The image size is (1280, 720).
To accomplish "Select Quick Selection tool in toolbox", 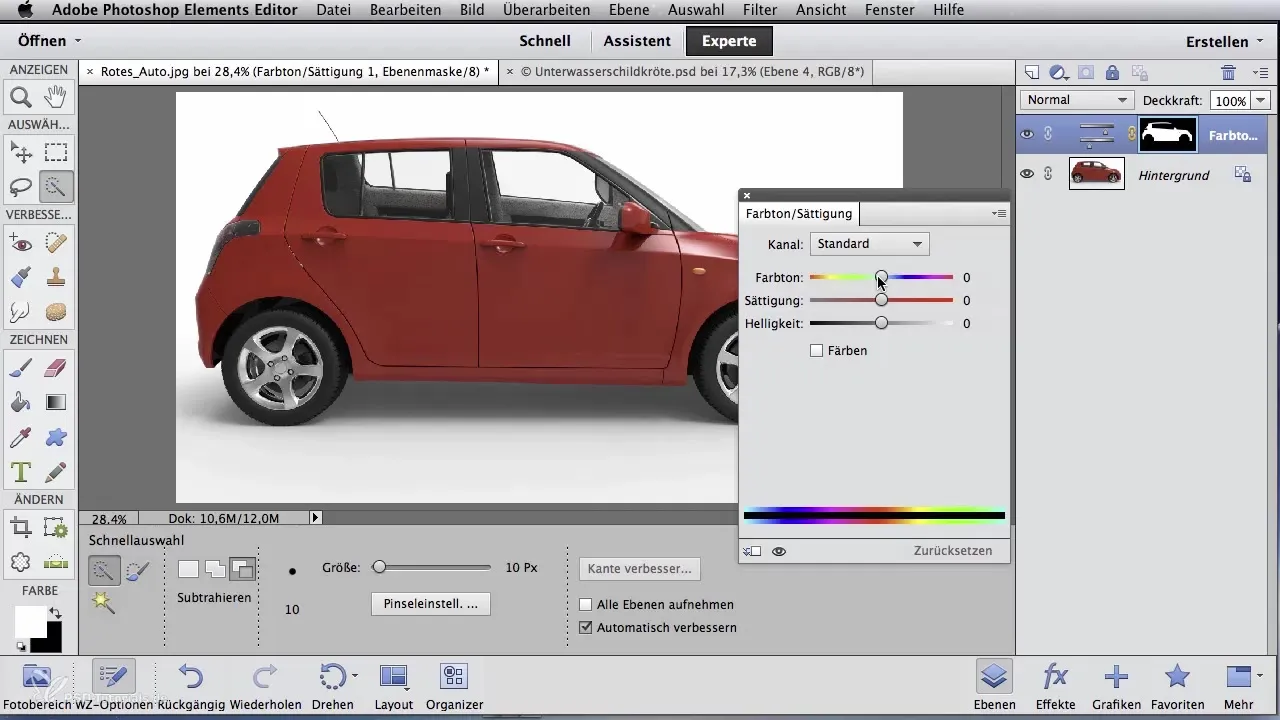I will pos(56,187).
